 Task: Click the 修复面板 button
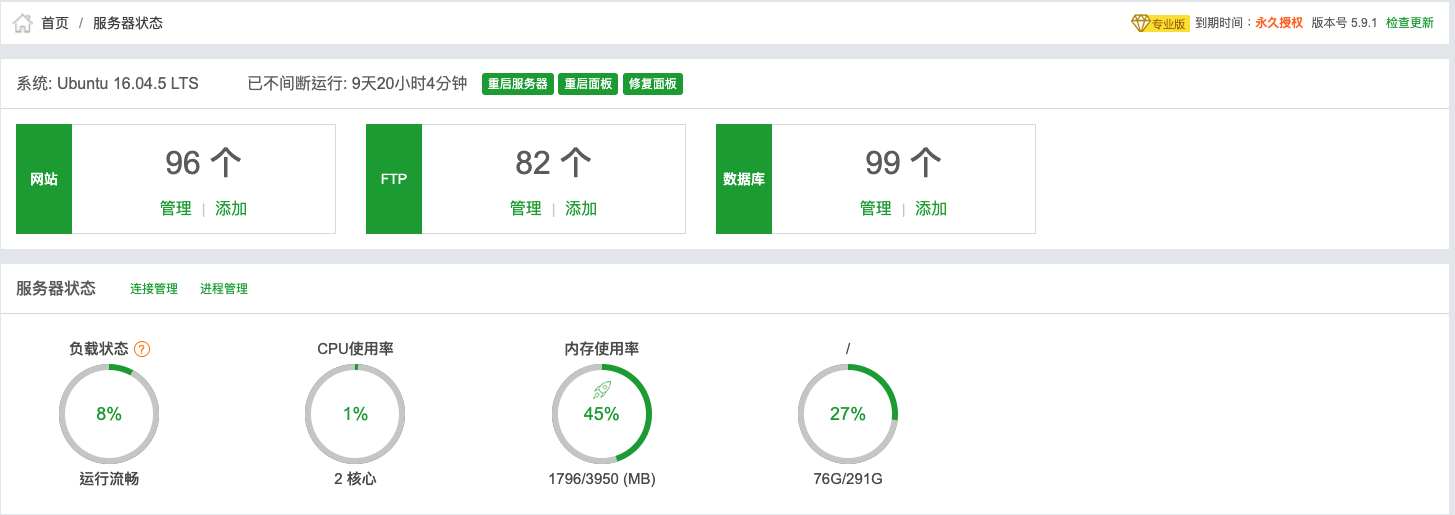(653, 84)
